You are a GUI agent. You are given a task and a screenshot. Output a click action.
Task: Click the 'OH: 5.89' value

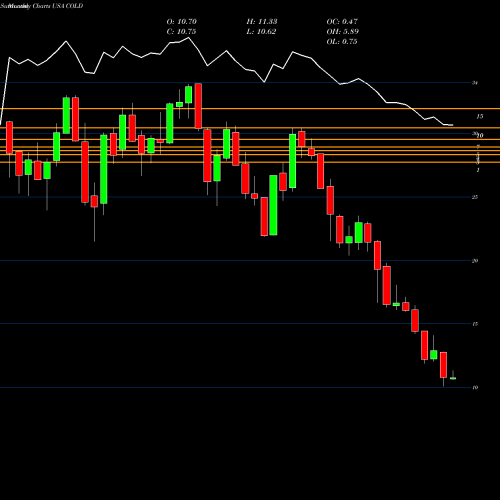(343, 32)
